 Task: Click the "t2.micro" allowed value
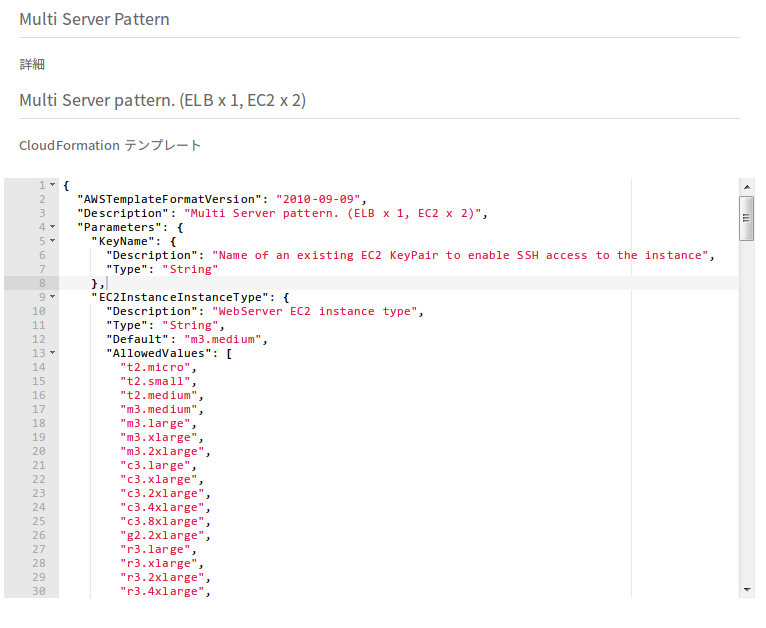pos(155,367)
